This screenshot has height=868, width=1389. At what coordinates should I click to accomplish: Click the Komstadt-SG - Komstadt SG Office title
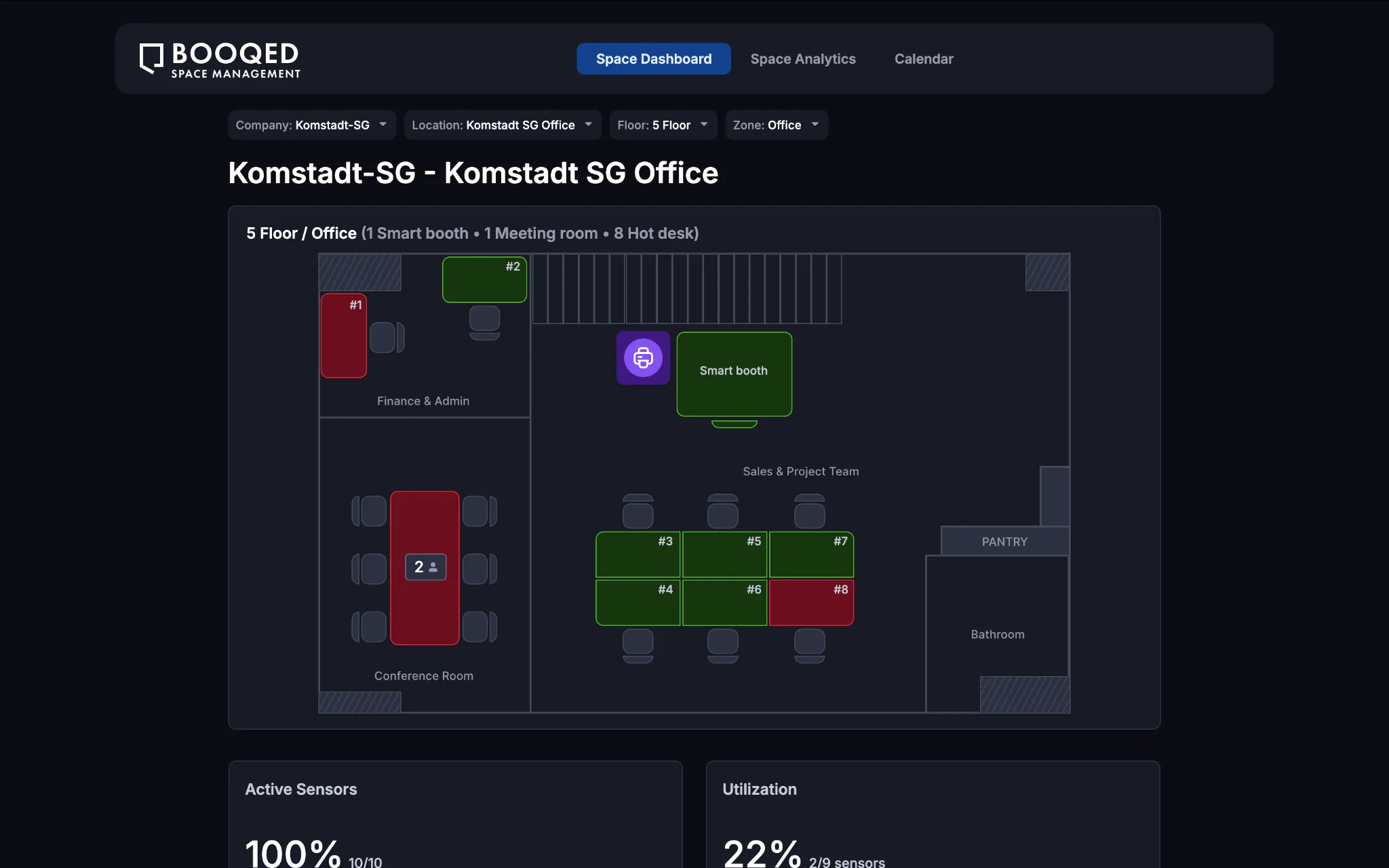[473, 173]
